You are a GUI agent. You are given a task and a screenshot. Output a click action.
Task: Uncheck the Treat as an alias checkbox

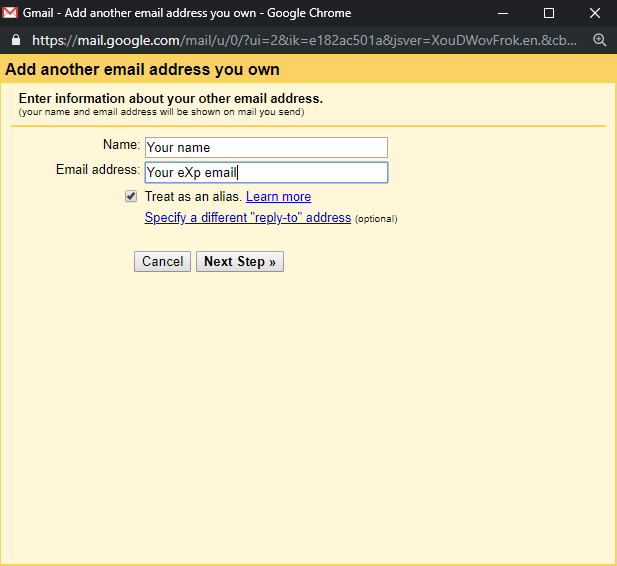point(131,196)
